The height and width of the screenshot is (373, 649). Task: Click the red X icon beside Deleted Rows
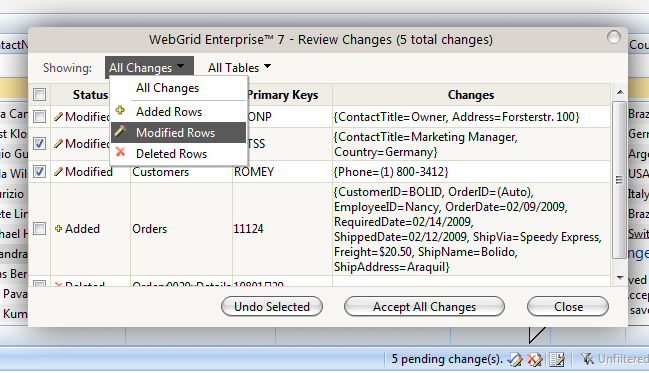coord(120,152)
